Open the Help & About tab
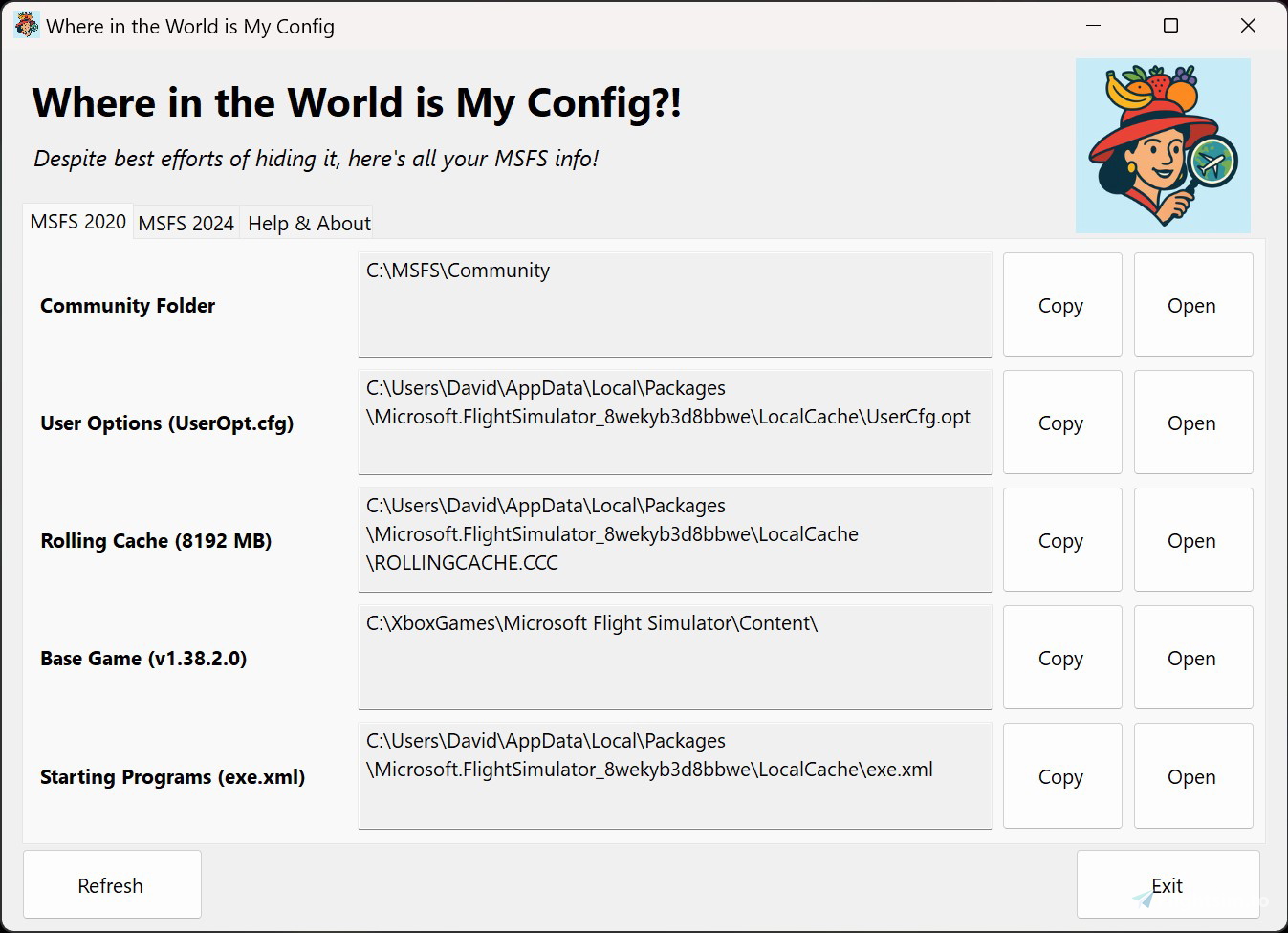 click(x=308, y=223)
